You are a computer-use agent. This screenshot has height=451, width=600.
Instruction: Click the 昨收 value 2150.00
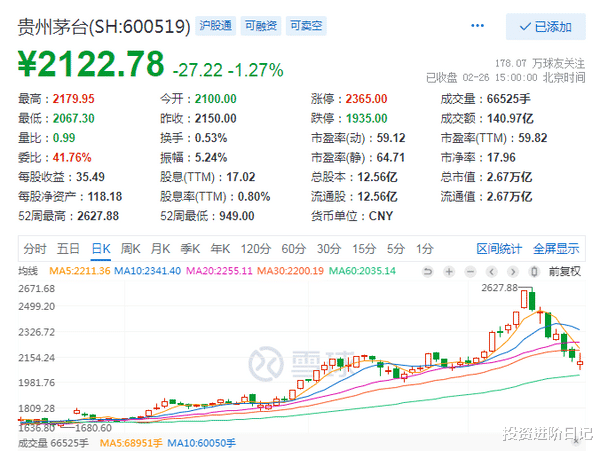215,119
